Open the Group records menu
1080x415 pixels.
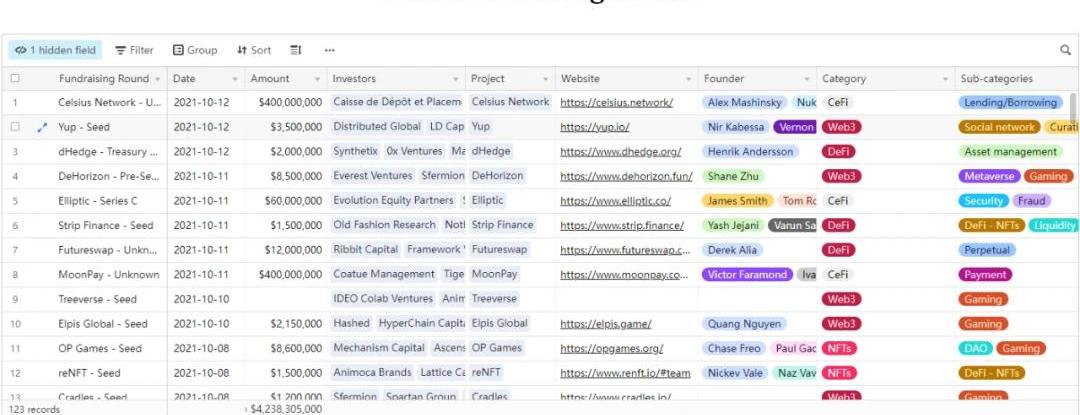(195, 50)
